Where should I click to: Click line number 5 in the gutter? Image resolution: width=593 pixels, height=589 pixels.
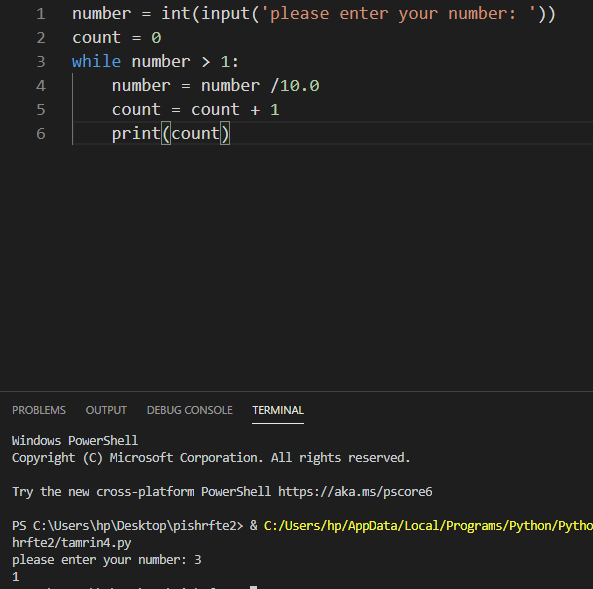pos(41,110)
